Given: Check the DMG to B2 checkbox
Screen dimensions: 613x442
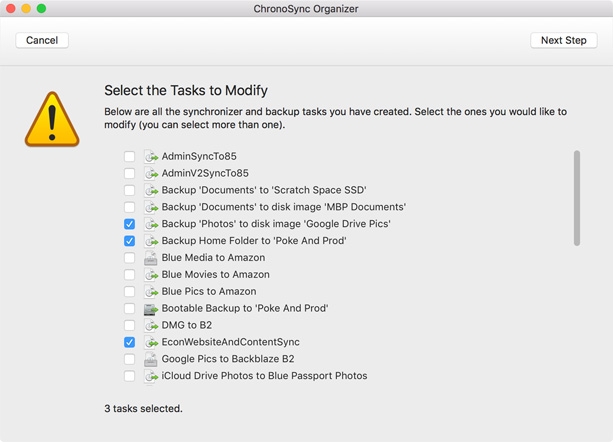Looking at the screenshot, I should point(129,325).
